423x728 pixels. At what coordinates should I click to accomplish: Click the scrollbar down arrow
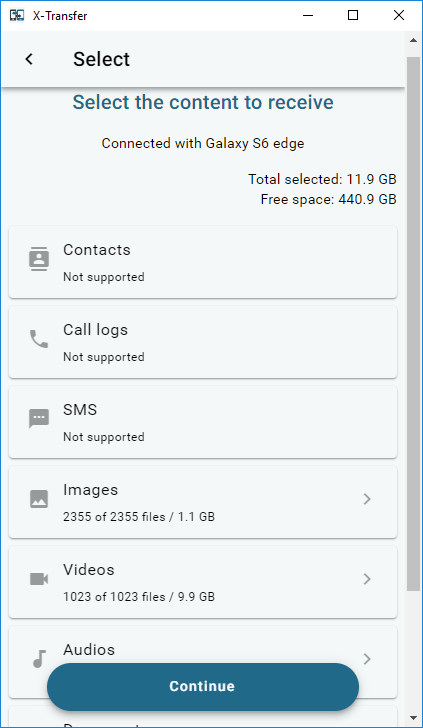413,719
